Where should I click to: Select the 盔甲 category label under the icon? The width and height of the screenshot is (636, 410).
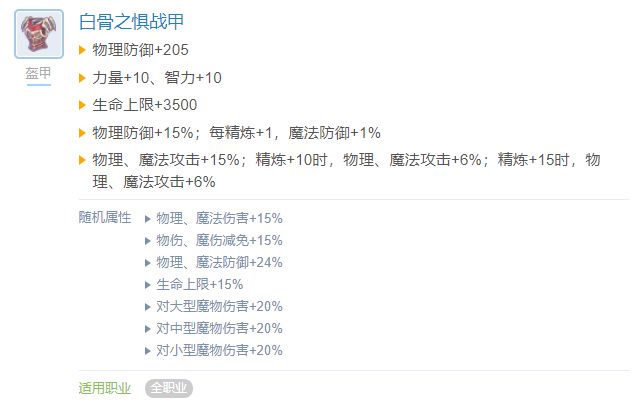(x=40, y=76)
